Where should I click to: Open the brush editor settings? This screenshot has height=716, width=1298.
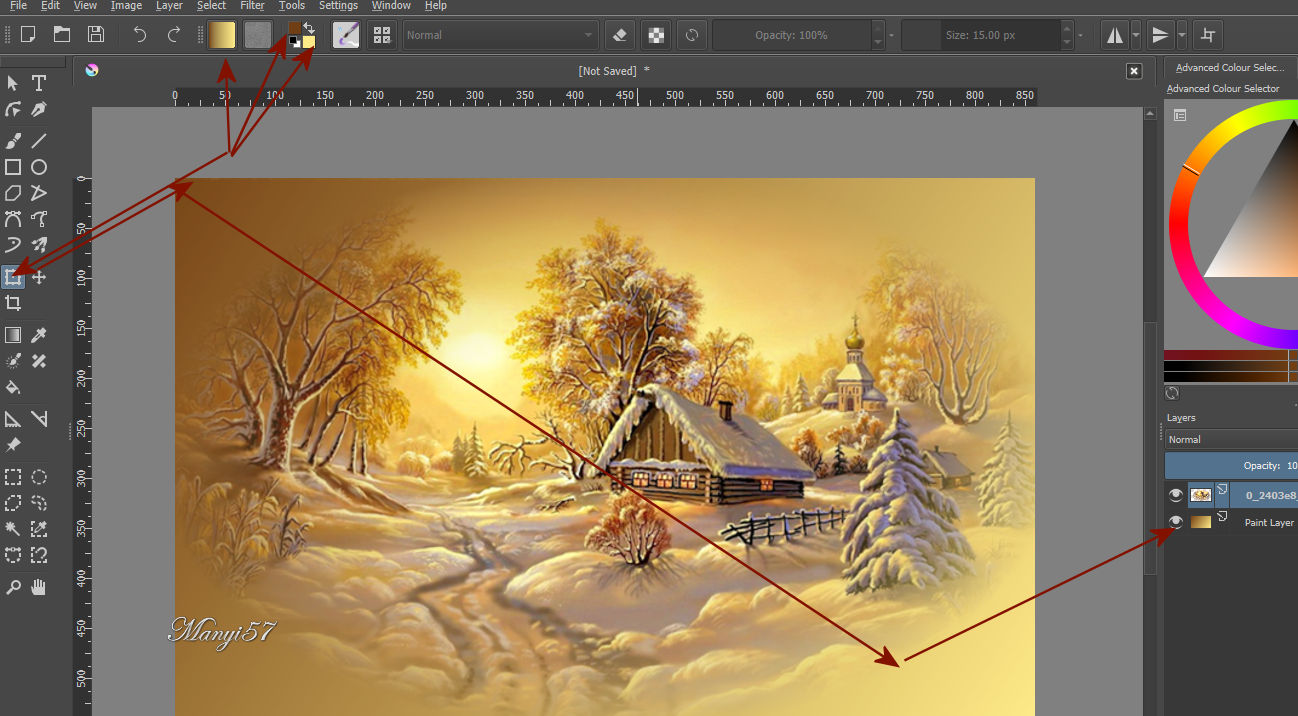point(346,35)
